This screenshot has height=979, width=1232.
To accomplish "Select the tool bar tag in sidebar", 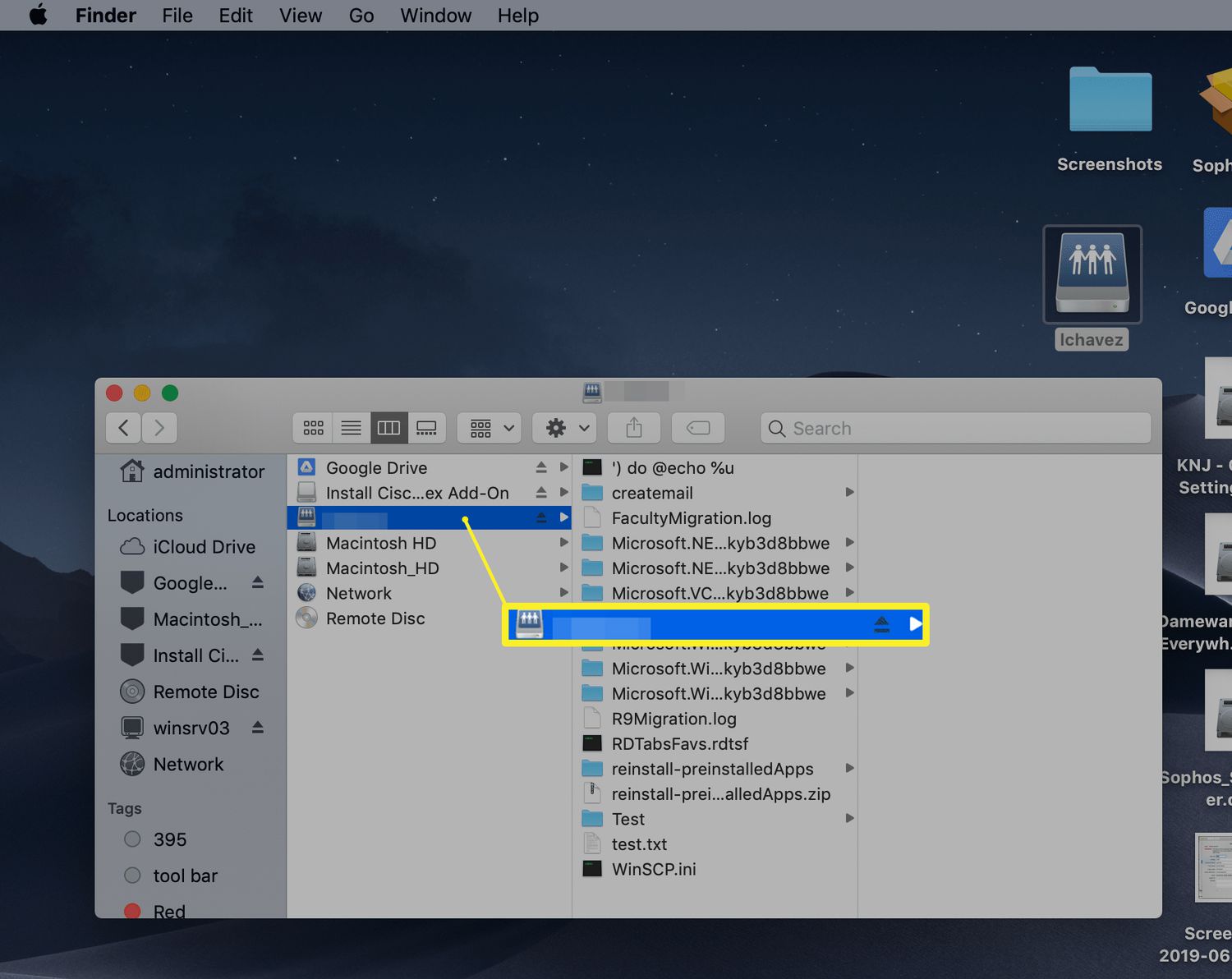I will 185,876.
